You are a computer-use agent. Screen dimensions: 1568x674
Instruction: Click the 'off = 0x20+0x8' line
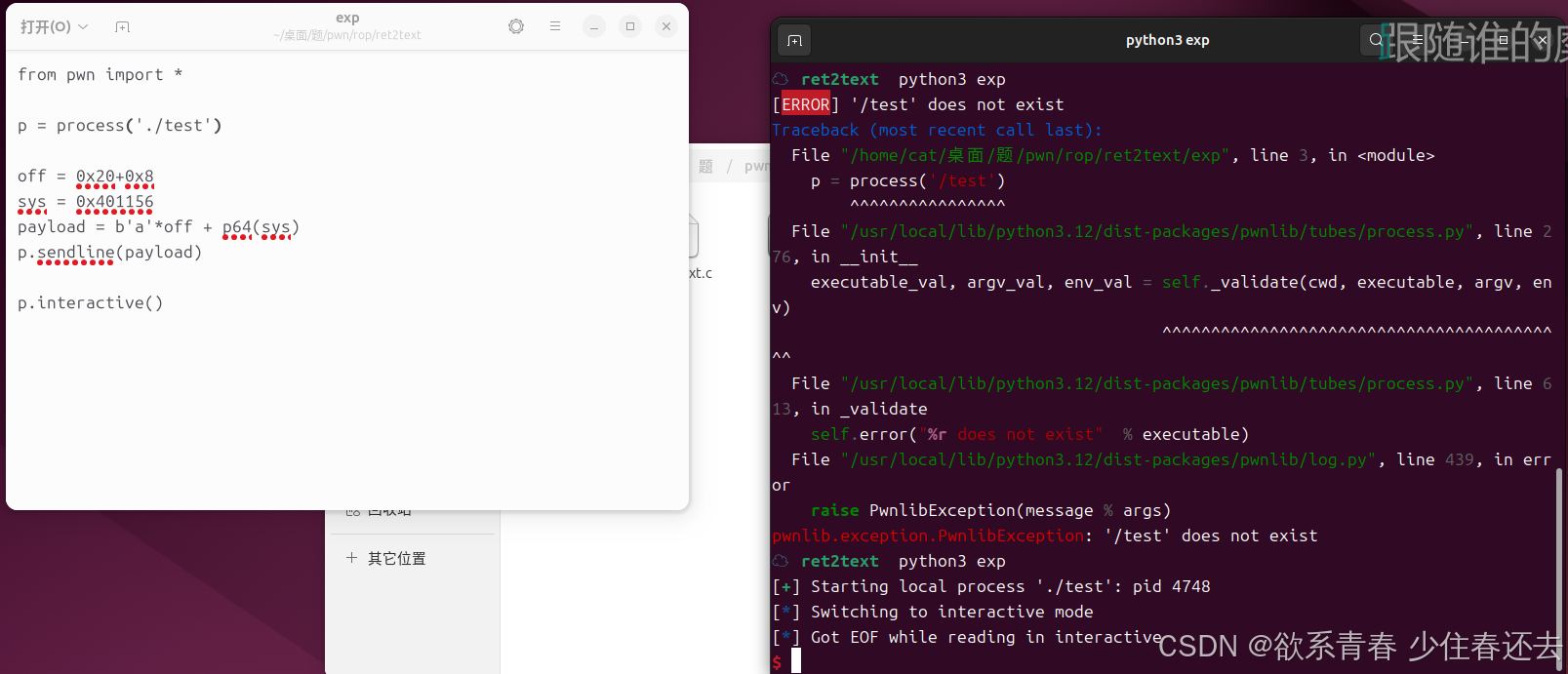point(86,177)
